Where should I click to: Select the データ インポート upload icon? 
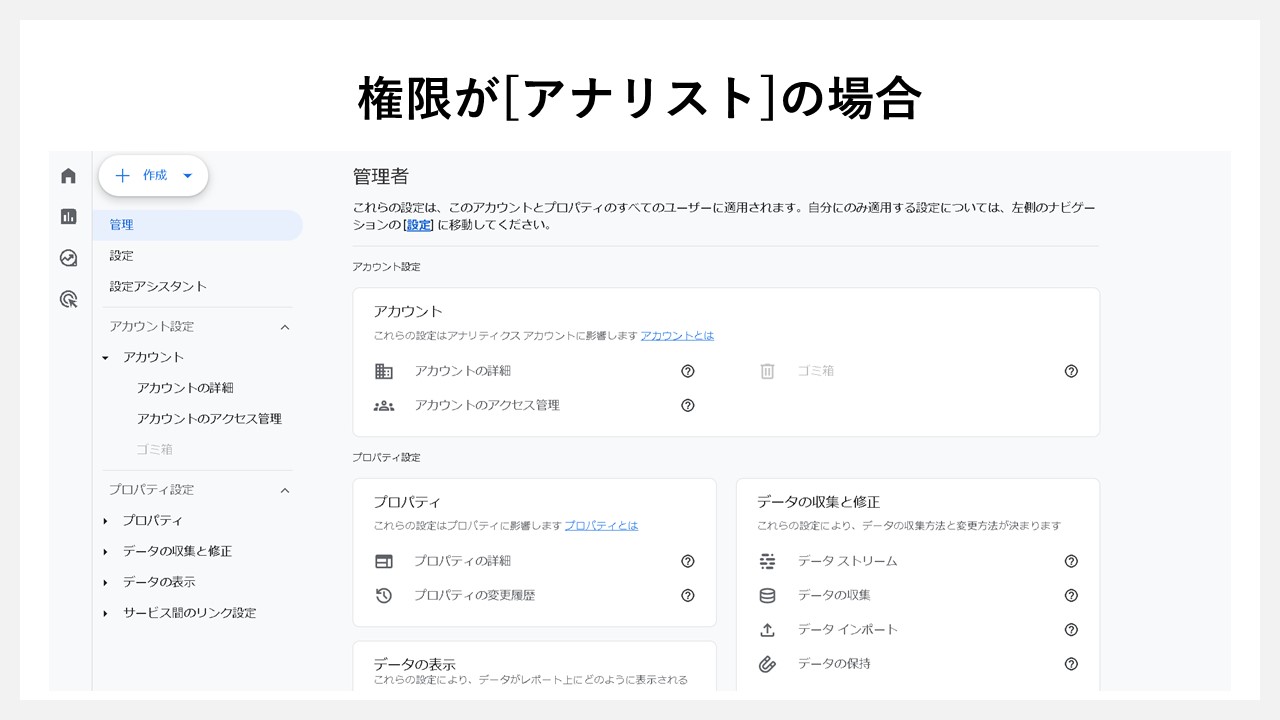(767, 629)
